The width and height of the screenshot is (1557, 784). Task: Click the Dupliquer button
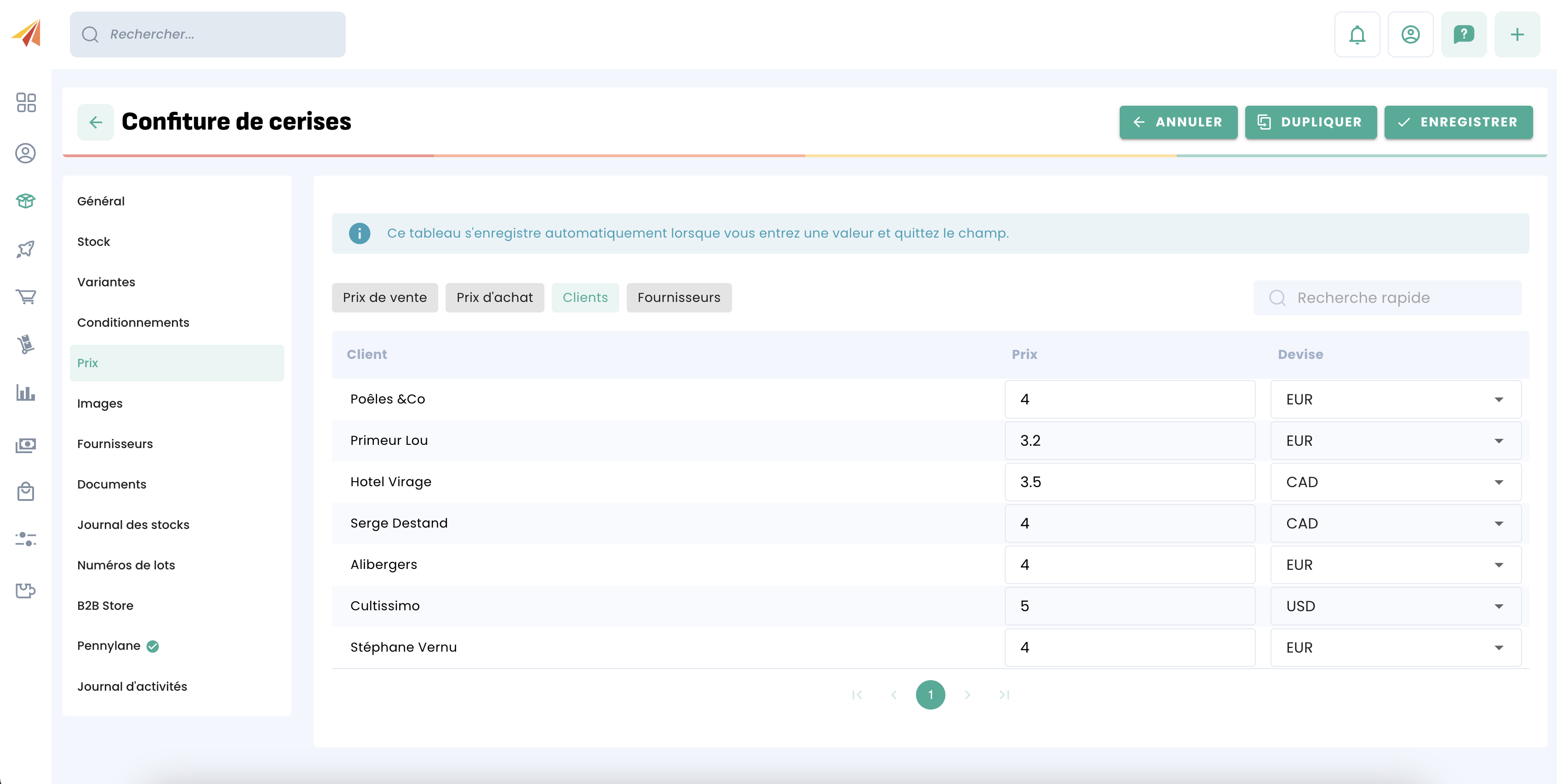pyautogui.click(x=1311, y=122)
